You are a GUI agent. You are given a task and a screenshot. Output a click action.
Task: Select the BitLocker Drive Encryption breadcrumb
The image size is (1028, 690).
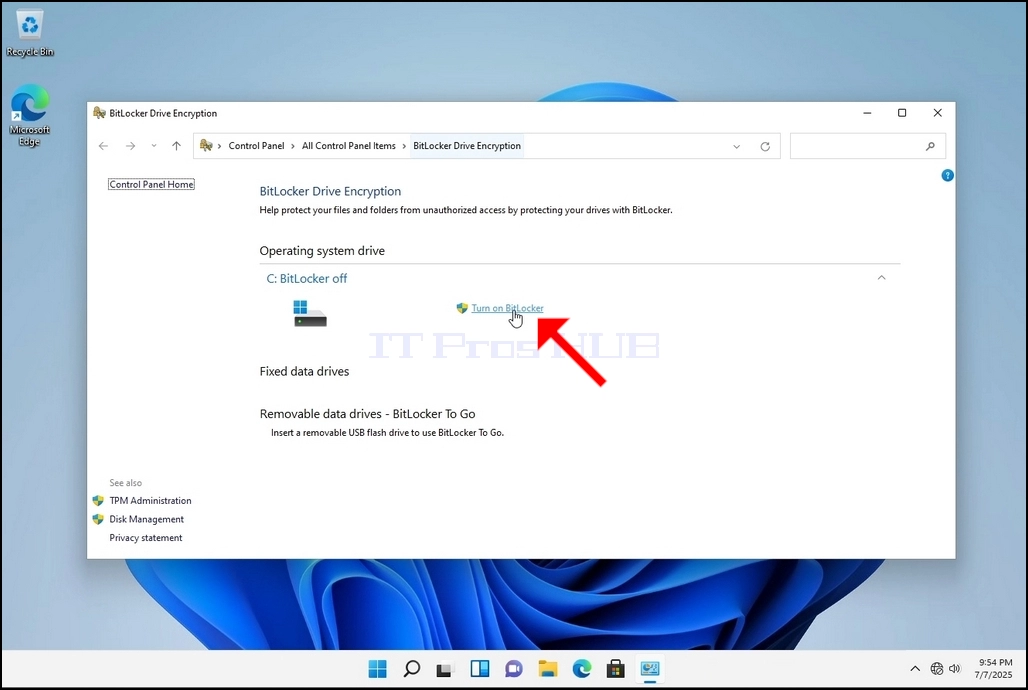(467, 146)
